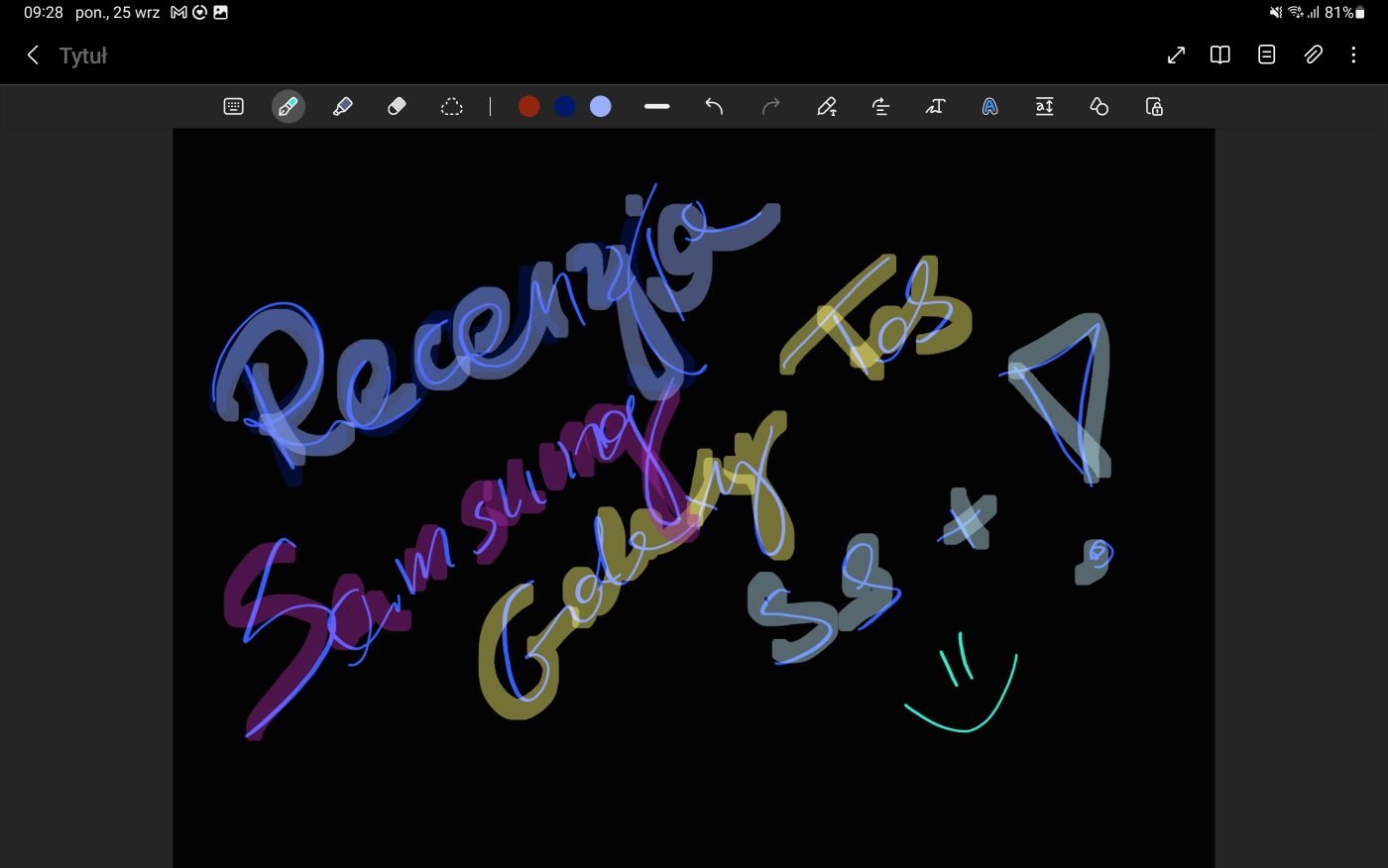Choose the dark blue pen color
The height and width of the screenshot is (868, 1388).
(x=565, y=106)
